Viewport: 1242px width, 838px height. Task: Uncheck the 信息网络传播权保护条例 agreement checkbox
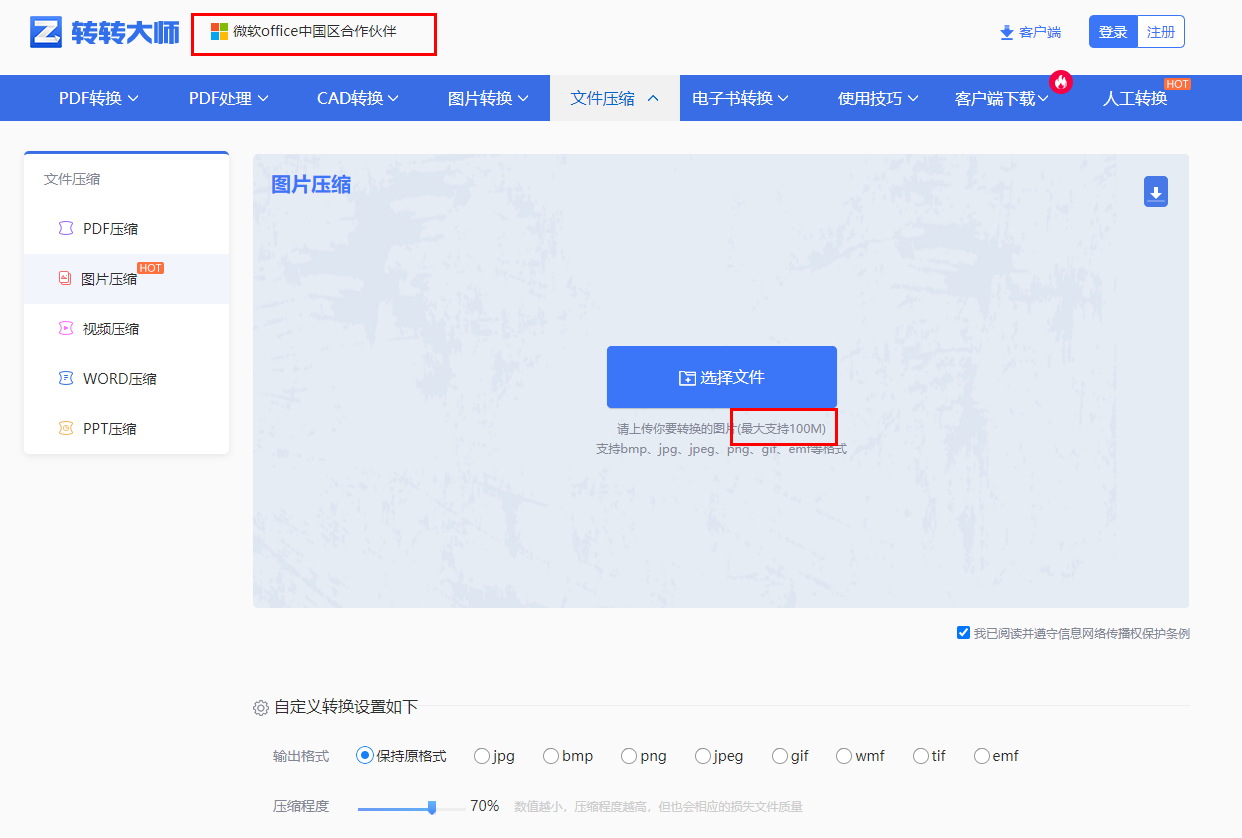963,632
